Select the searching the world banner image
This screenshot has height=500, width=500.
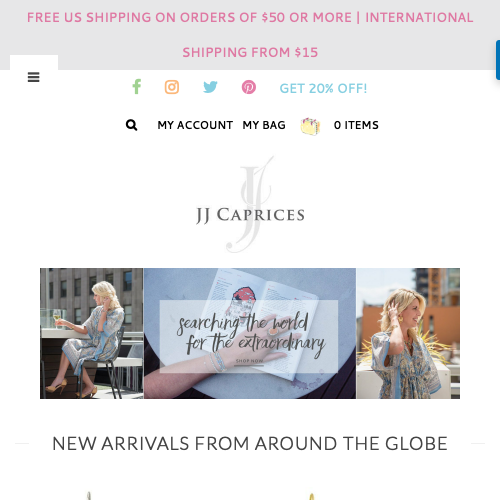click(250, 333)
